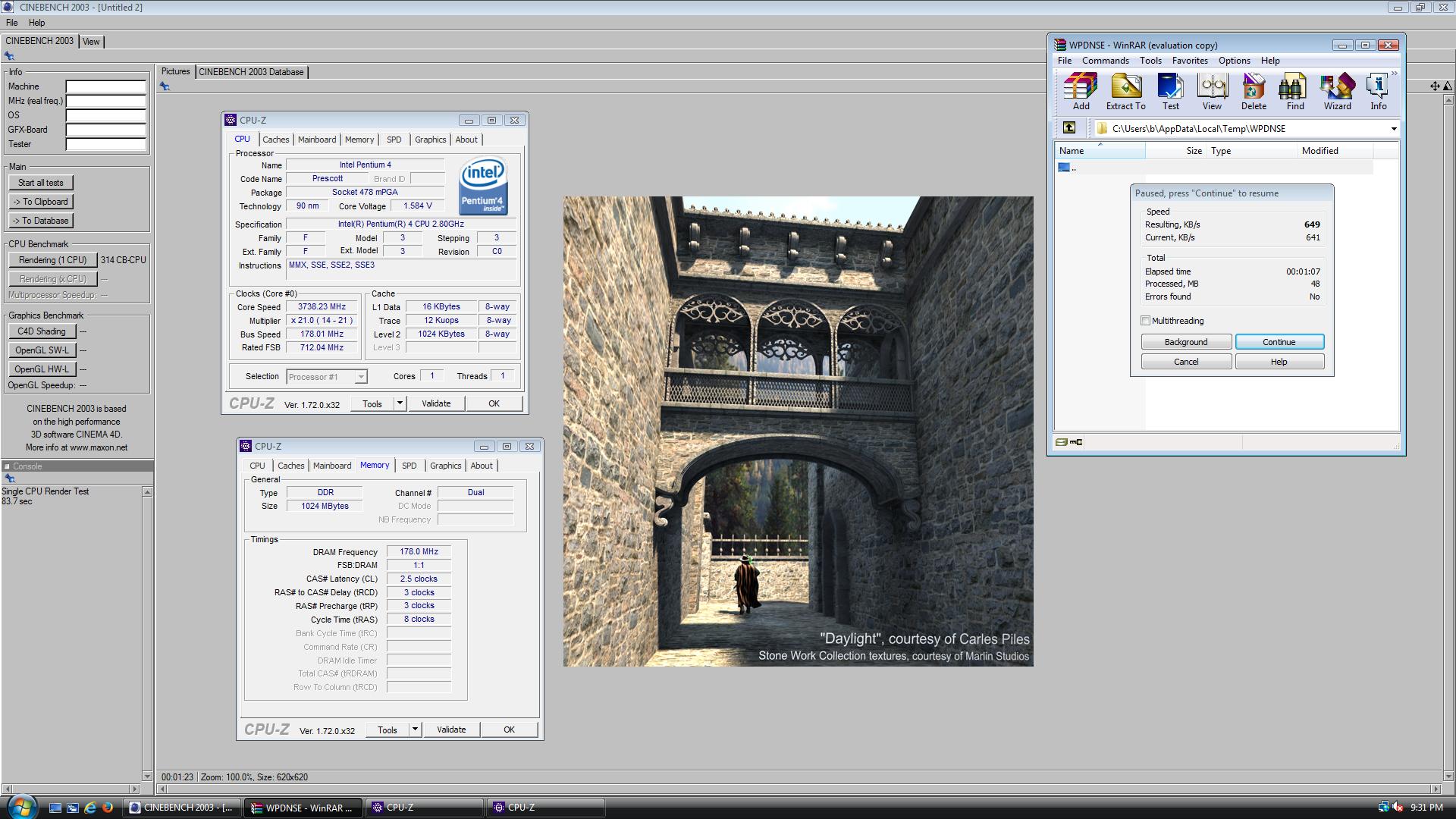Click OK in lower CPU-Z window
The height and width of the screenshot is (819, 1456).
[x=509, y=730]
